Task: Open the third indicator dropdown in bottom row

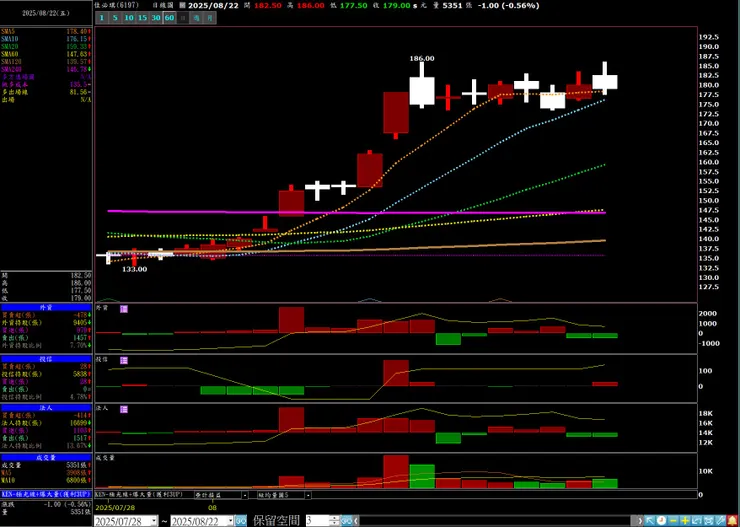Action: click(x=308, y=495)
